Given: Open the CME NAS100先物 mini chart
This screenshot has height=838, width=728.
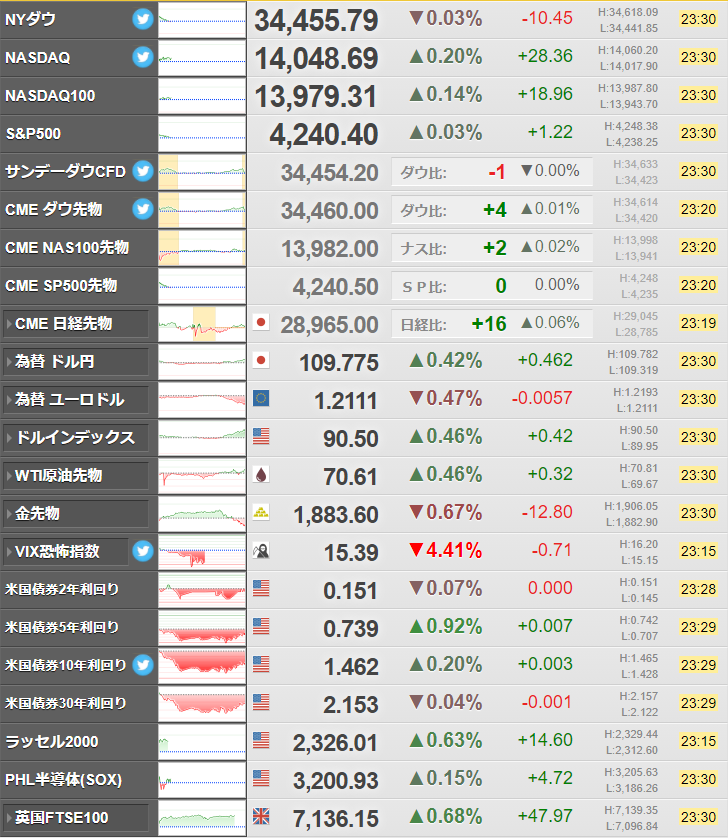Looking at the screenshot, I should [202, 247].
